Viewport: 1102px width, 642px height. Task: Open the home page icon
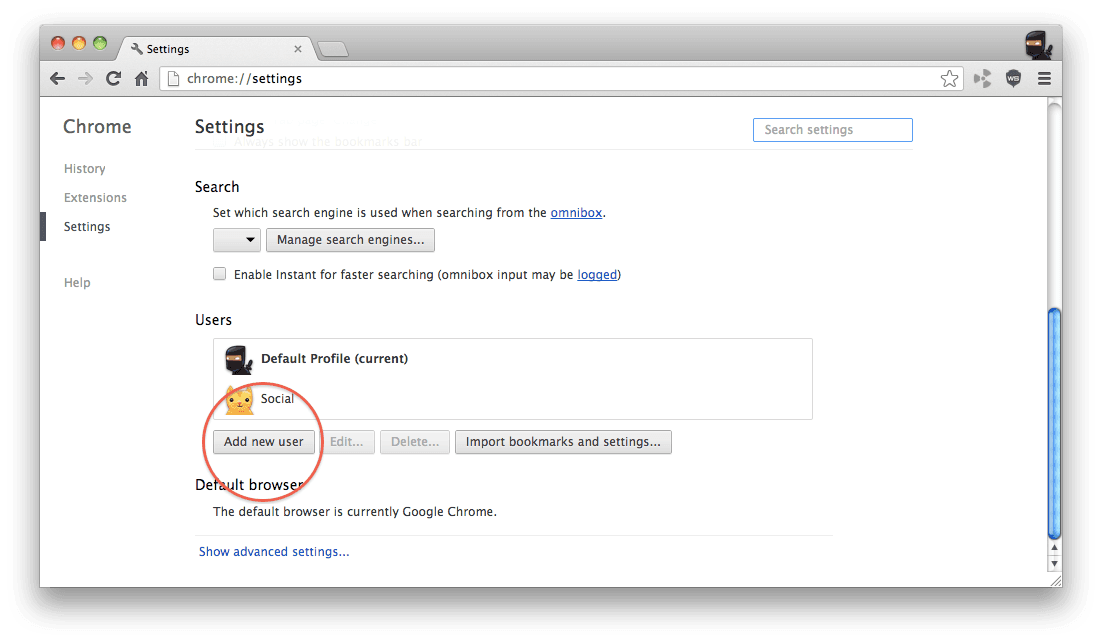pos(142,79)
